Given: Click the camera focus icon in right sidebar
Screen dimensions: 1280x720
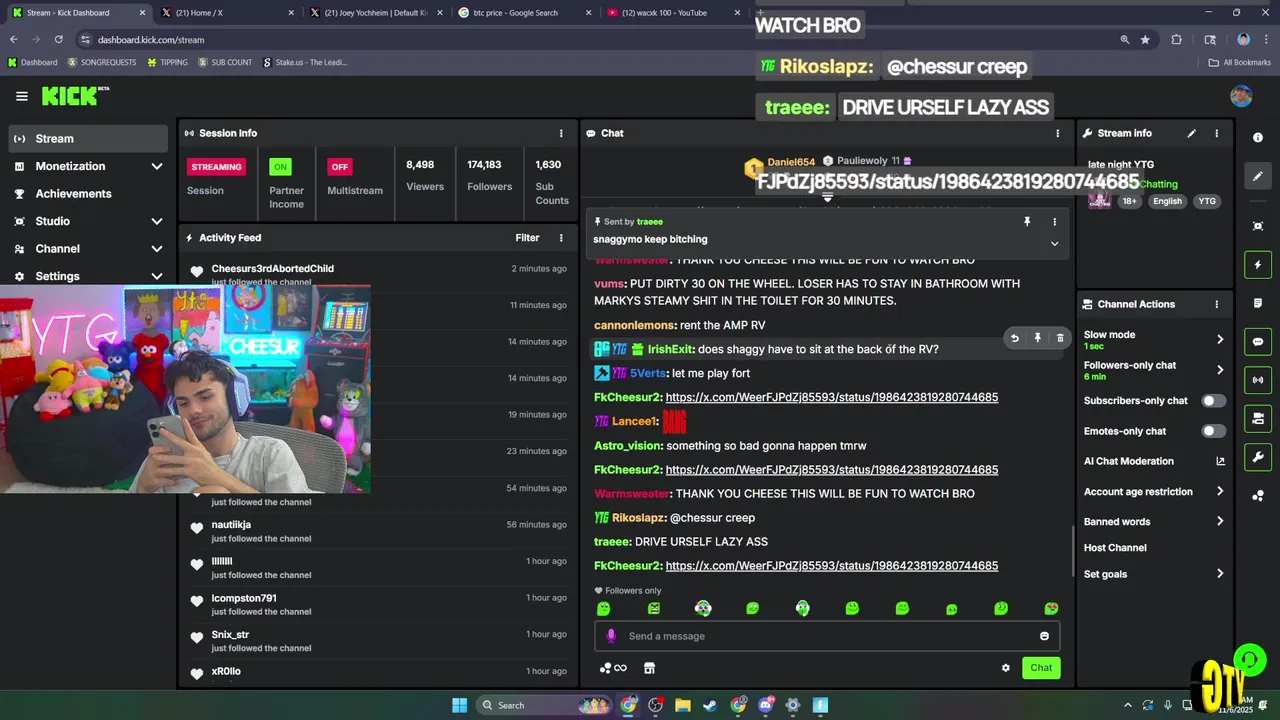Looking at the screenshot, I should [1258, 226].
